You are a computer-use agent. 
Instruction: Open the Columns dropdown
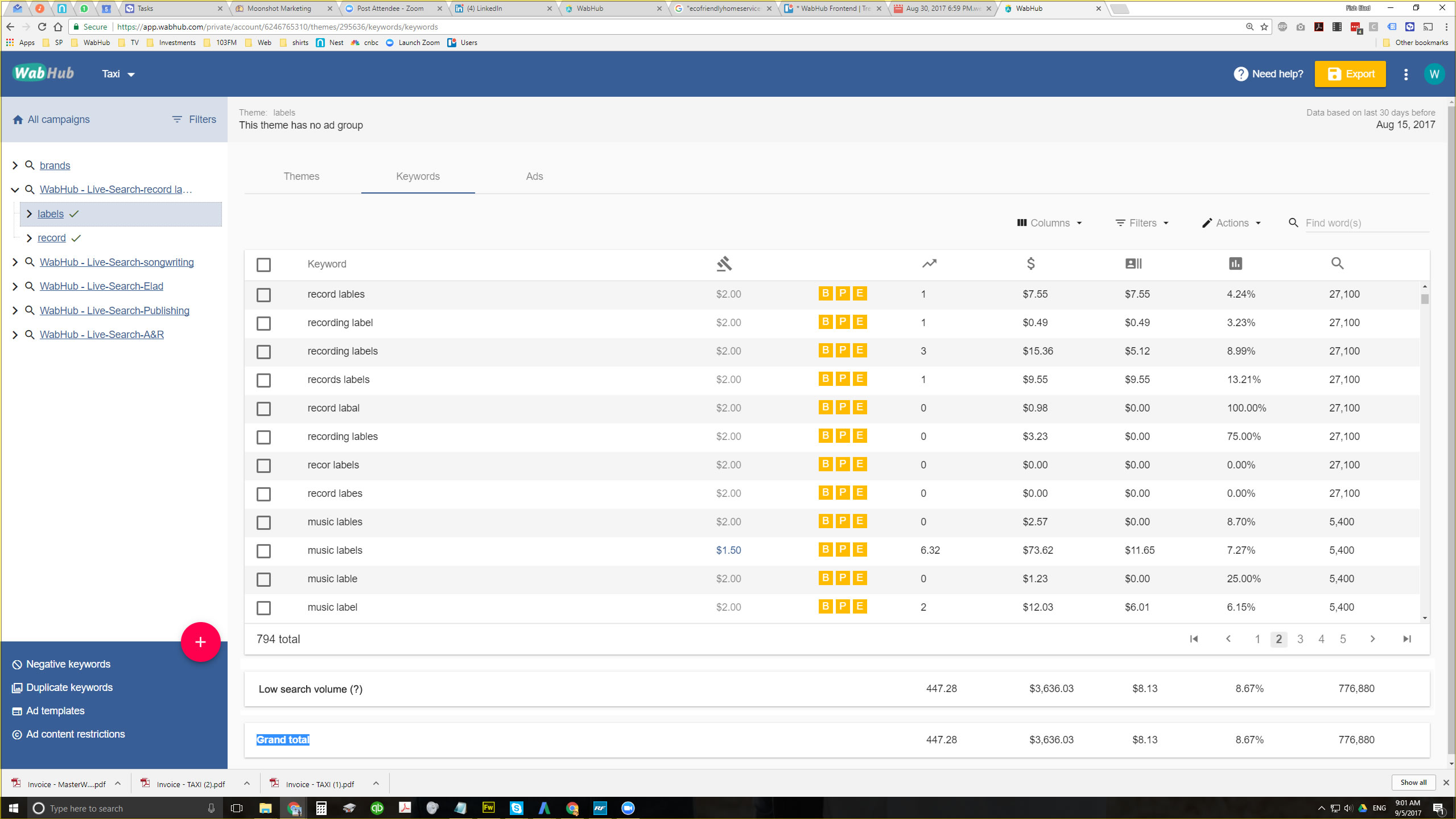(x=1049, y=223)
